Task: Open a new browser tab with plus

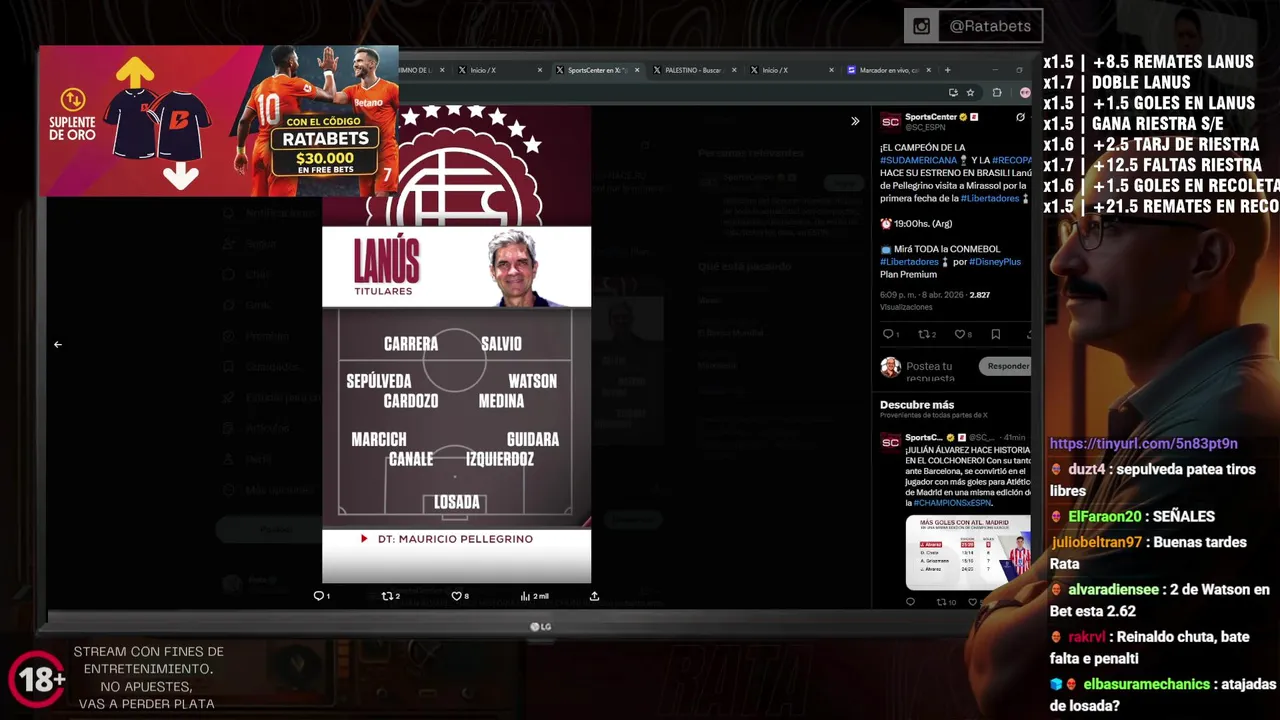Action: tap(947, 70)
